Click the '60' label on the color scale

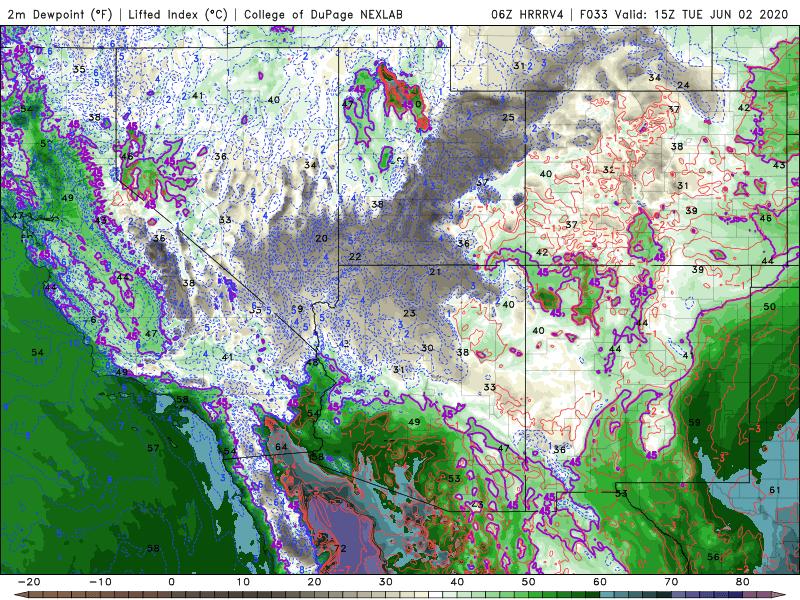(600, 582)
